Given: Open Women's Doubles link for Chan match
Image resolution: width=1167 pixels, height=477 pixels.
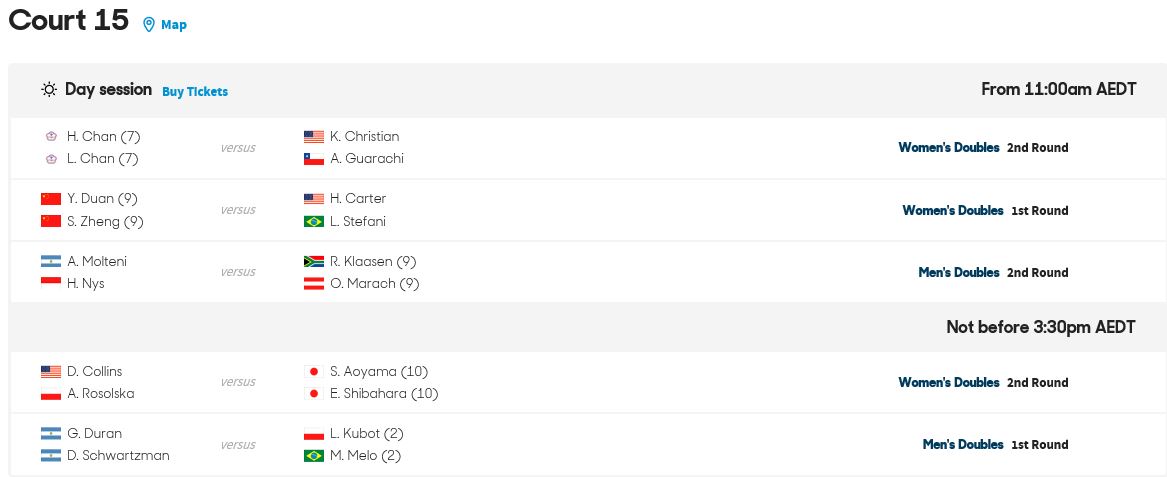Looking at the screenshot, I should 949,147.
